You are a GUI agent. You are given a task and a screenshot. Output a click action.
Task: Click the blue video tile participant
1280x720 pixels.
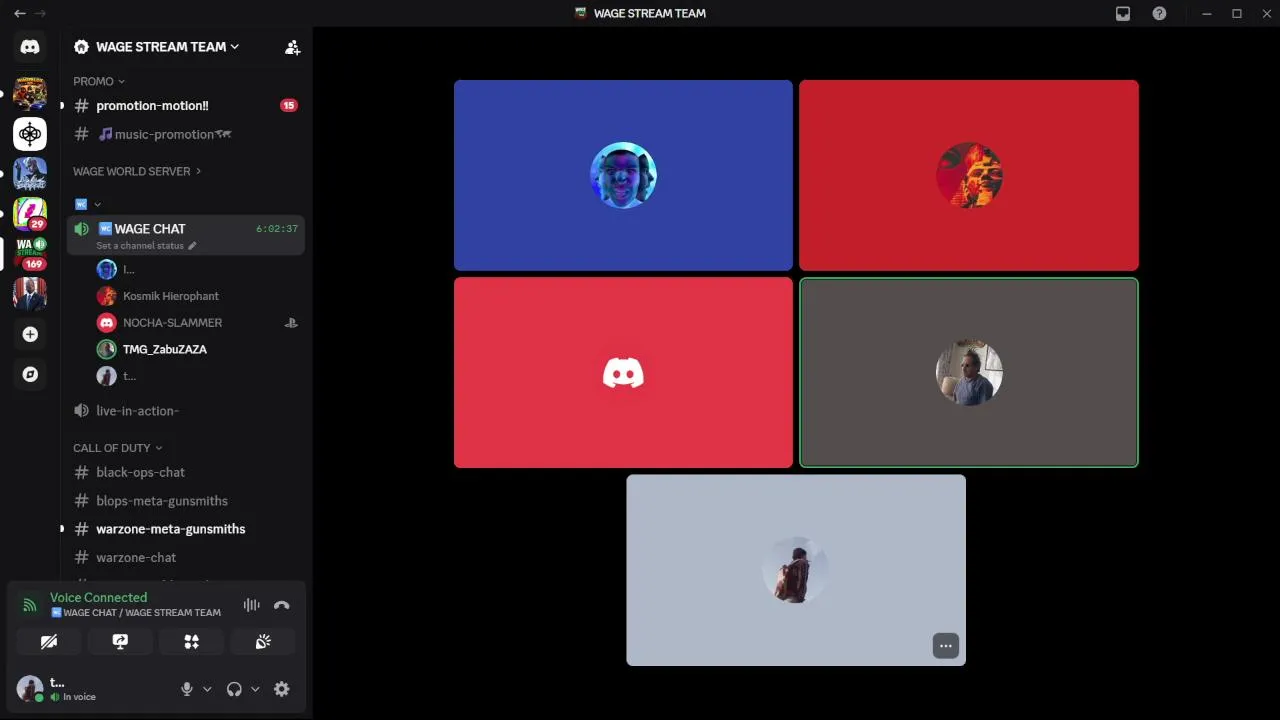tap(623, 175)
